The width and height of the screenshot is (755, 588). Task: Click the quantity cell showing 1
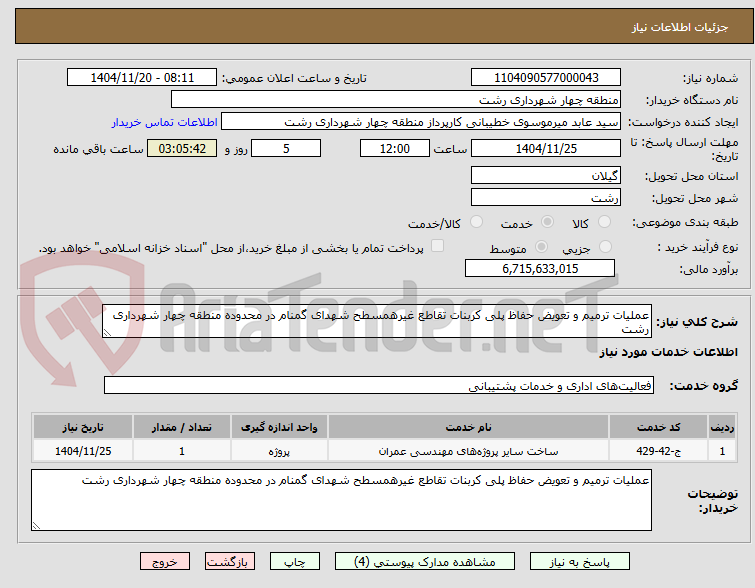[x=182, y=451]
